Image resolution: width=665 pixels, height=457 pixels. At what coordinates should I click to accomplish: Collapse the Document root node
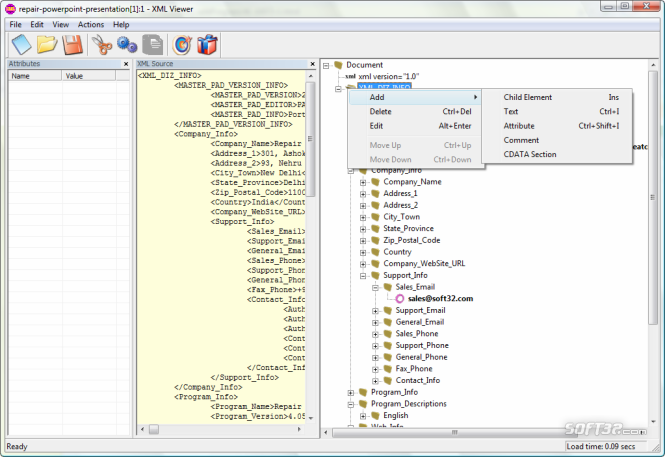[x=326, y=66]
